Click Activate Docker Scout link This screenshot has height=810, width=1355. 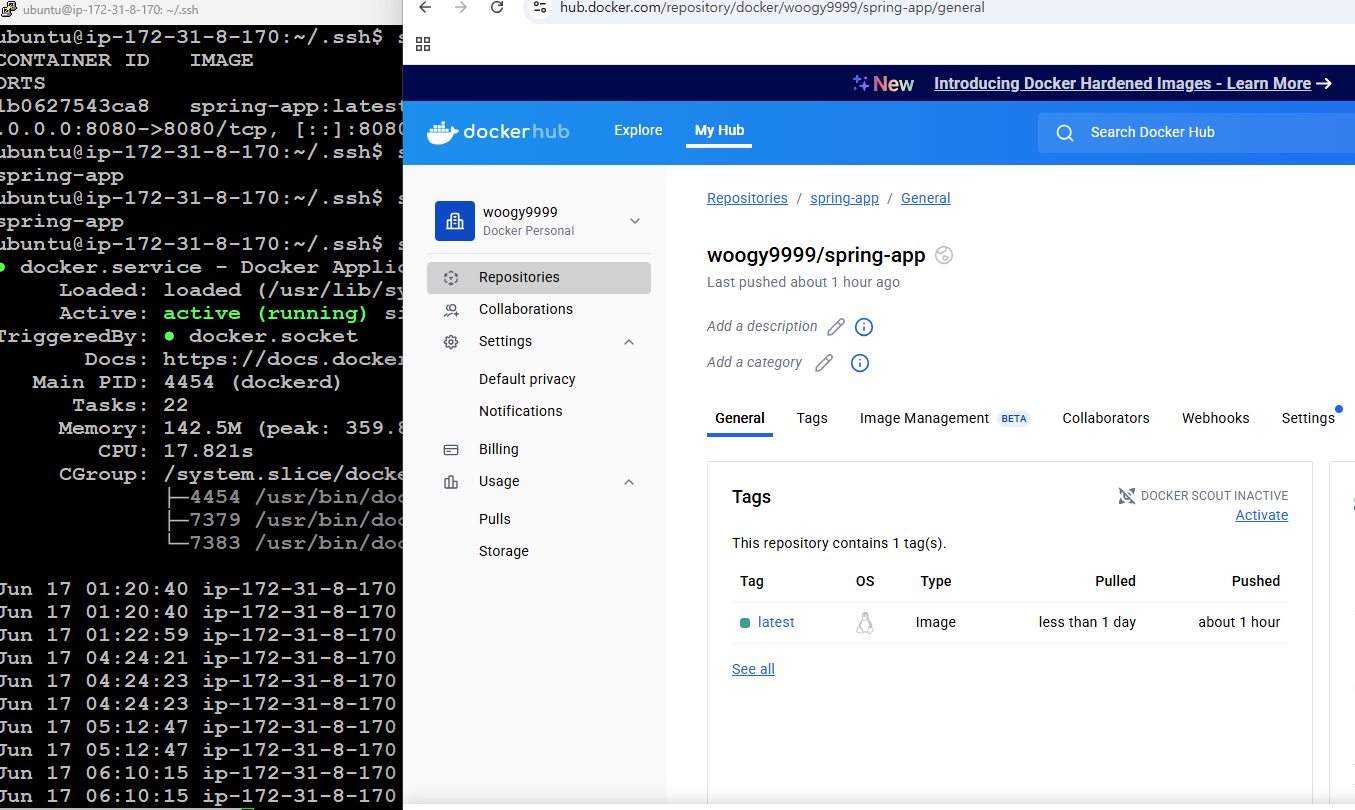1262,515
